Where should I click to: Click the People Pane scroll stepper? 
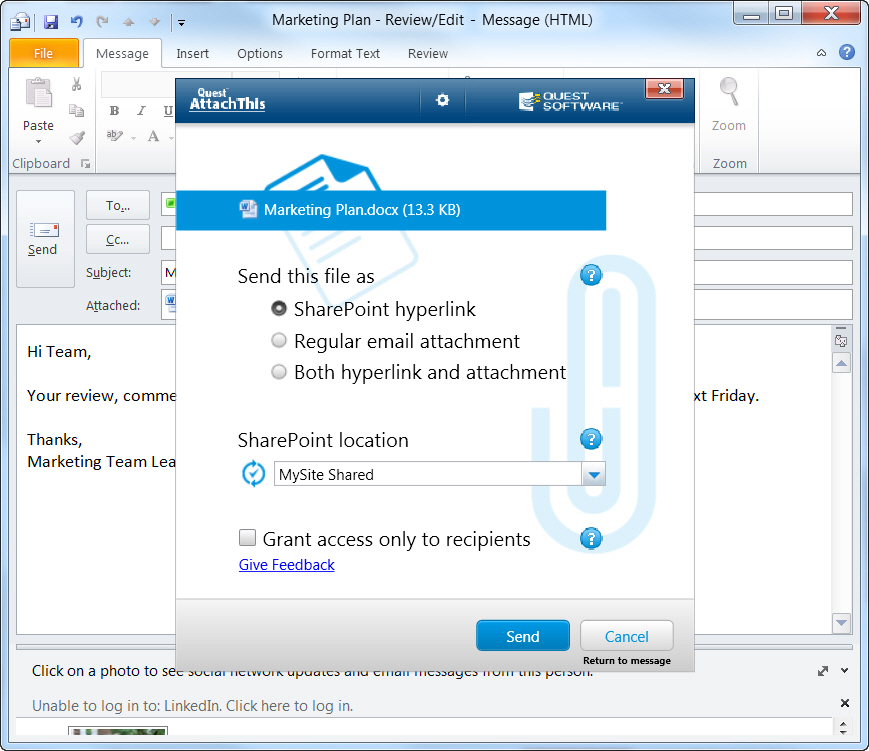pos(843,728)
